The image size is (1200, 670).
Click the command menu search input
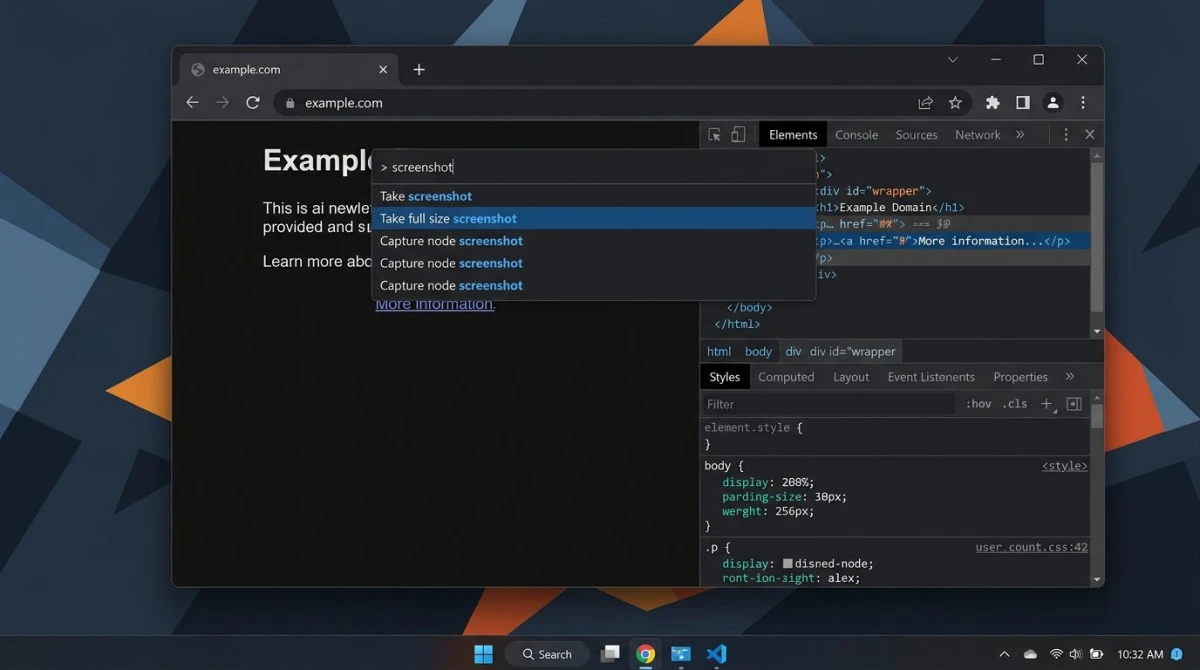tap(594, 167)
